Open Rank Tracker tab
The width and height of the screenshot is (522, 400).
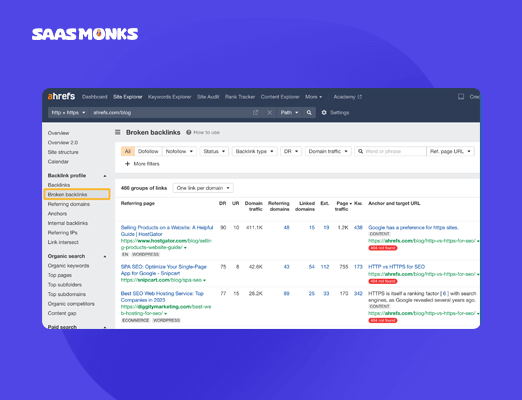[x=240, y=97]
